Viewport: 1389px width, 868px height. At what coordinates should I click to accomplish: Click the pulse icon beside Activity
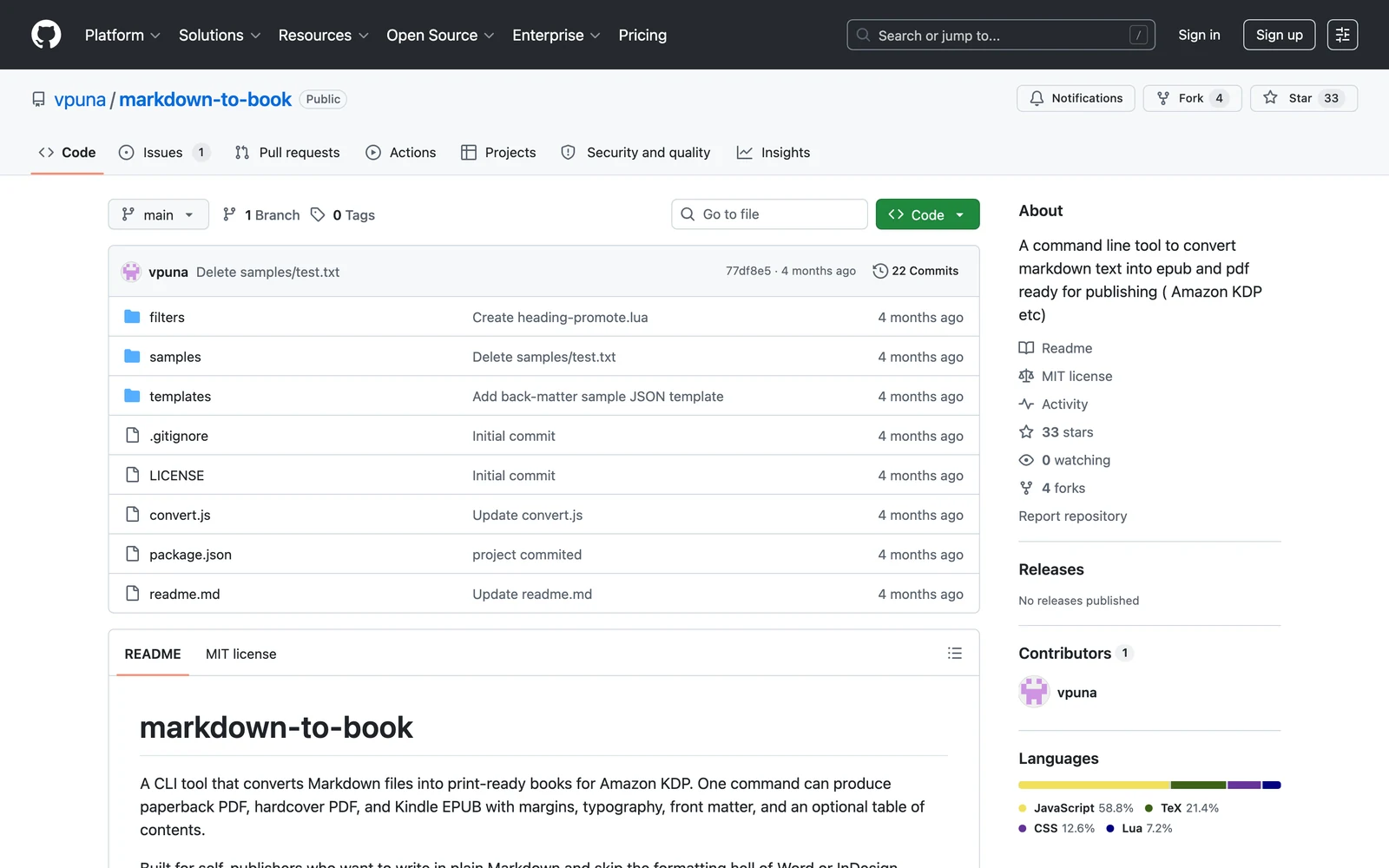pyautogui.click(x=1026, y=404)
